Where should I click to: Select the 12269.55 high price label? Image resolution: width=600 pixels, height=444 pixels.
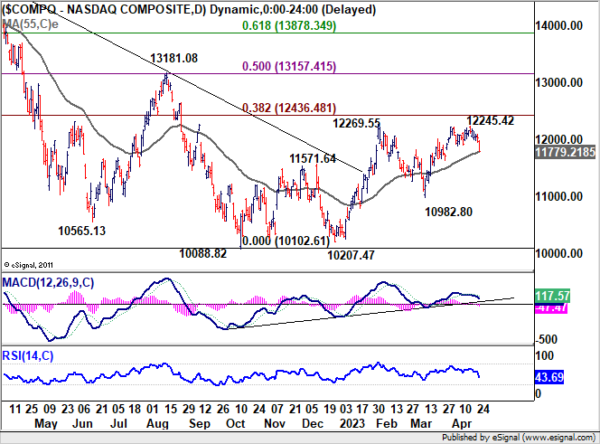tap(357, 123)
